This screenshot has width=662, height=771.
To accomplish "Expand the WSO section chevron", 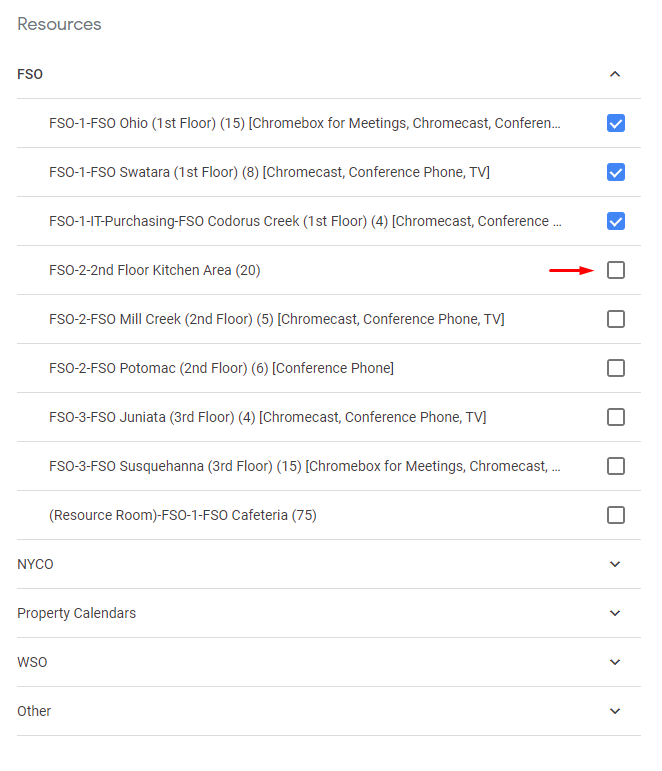I will click(615, 662).
